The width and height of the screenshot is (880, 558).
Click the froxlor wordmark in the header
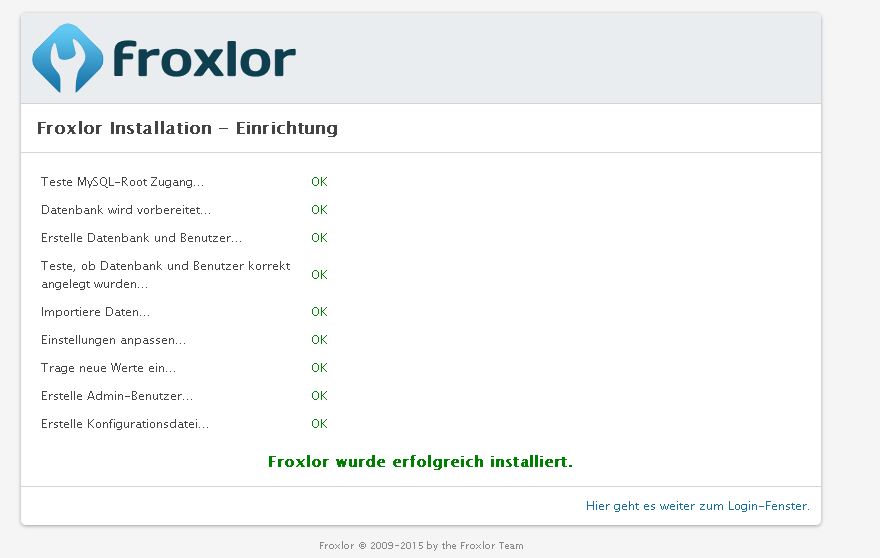[x=204, y=58]
